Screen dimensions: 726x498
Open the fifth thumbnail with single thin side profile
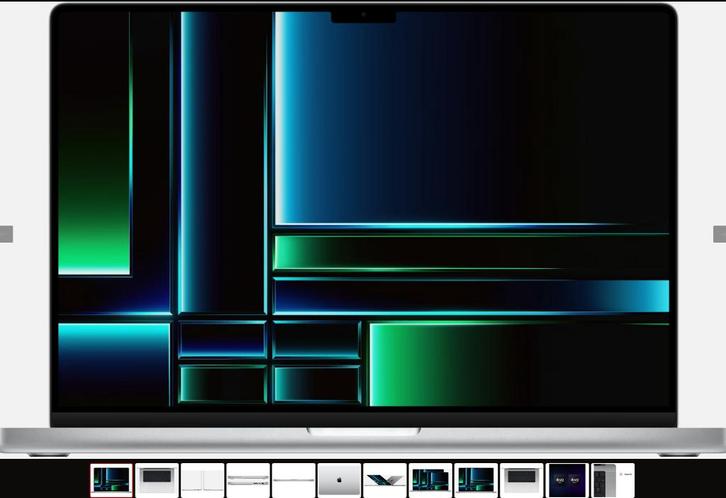coord(293,480)
